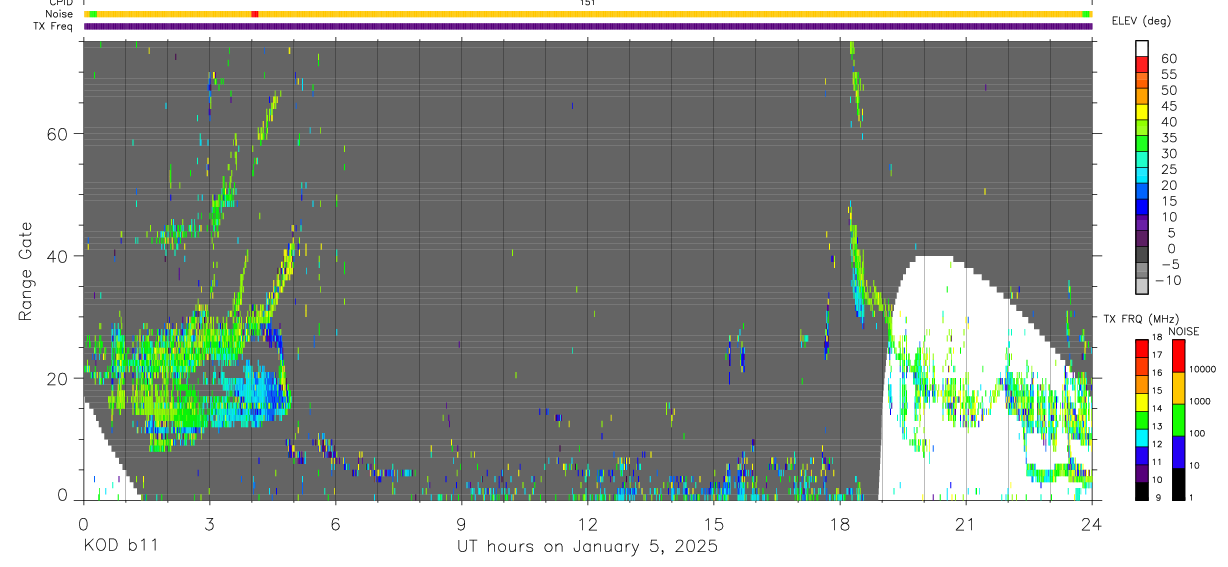
Task: Click the red 55–60 segment of ELEV color bar
Action: point(1142,66)
